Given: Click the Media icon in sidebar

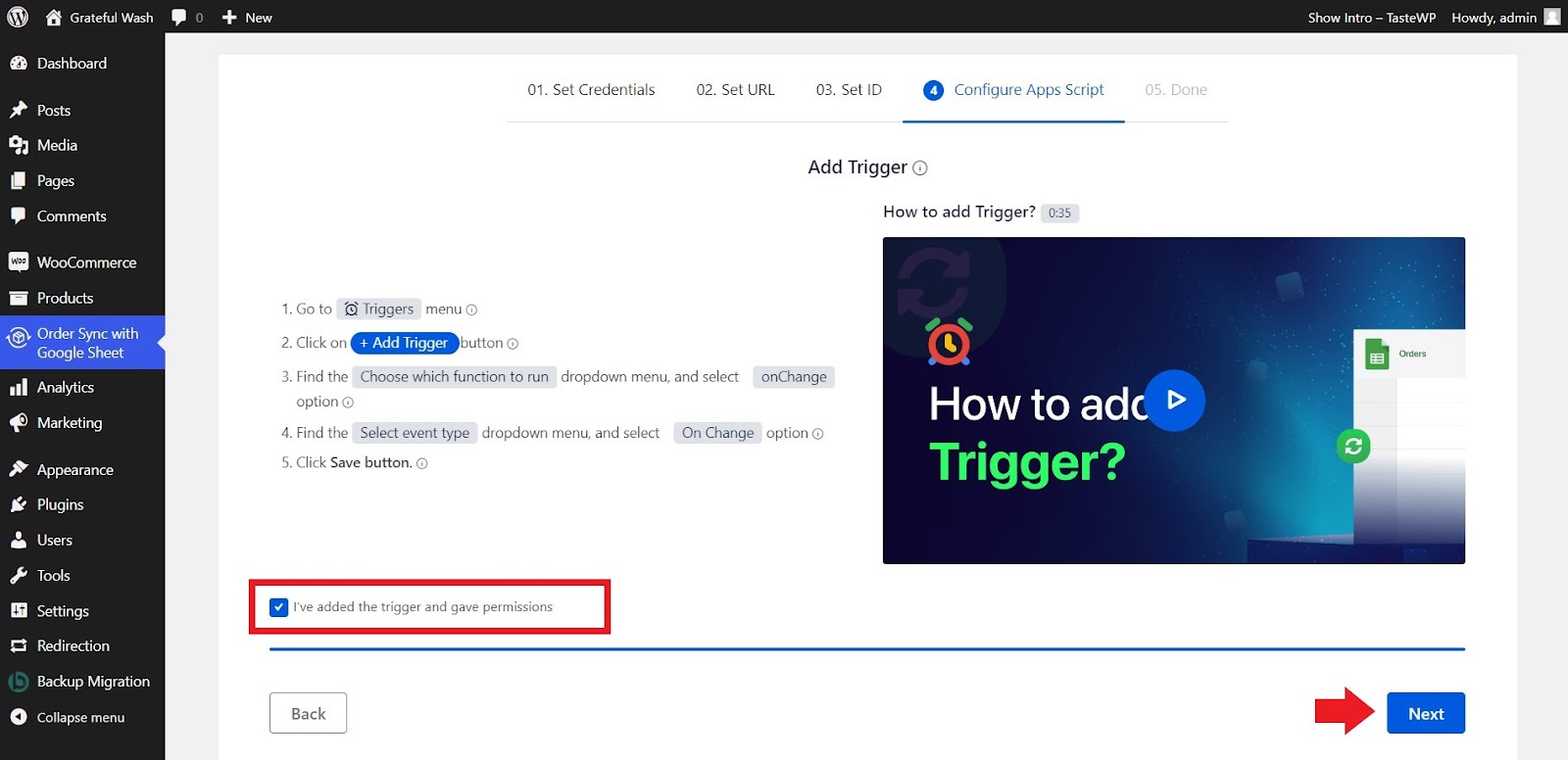Looking at the screenshot, I should (19, 145).
